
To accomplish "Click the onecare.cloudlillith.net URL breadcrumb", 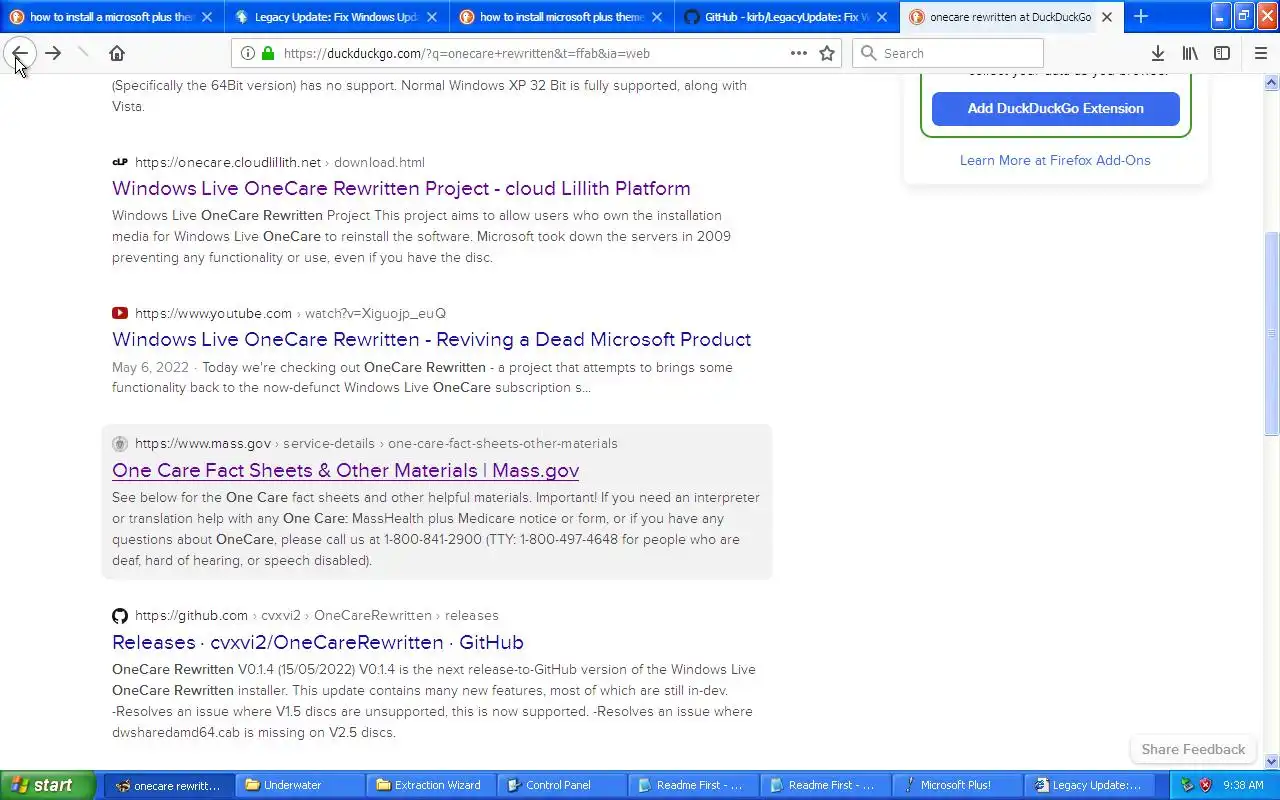I will click(x=280, y=162).
